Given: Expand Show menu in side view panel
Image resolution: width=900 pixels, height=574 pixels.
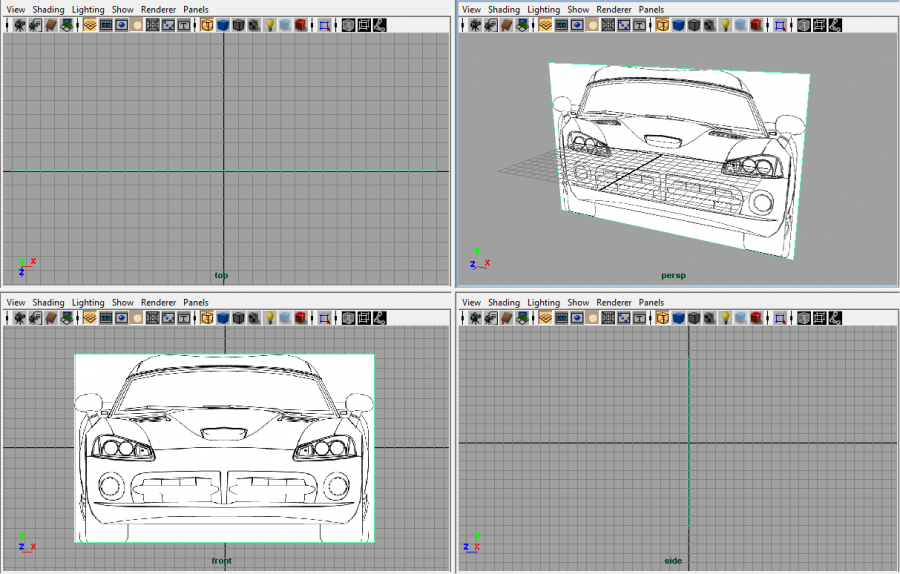Looking at the screenshot, I should (x=578, y=302).
